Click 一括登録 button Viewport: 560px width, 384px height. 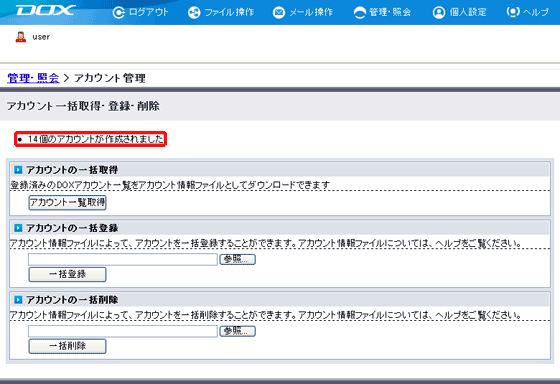(x=67, y=274)
